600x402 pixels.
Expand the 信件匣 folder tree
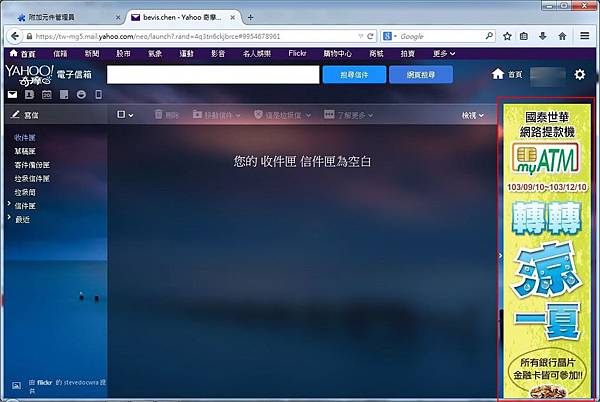pos(9,204)
